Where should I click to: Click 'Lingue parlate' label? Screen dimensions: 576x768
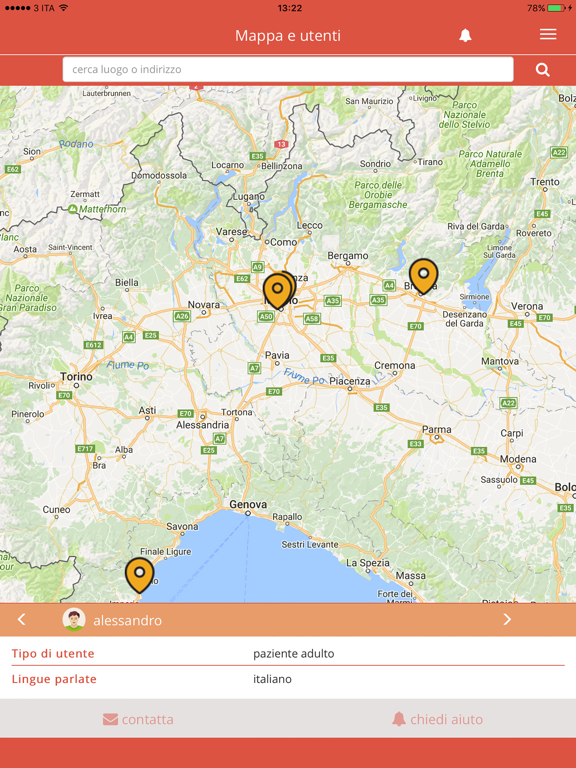point(54,679)
